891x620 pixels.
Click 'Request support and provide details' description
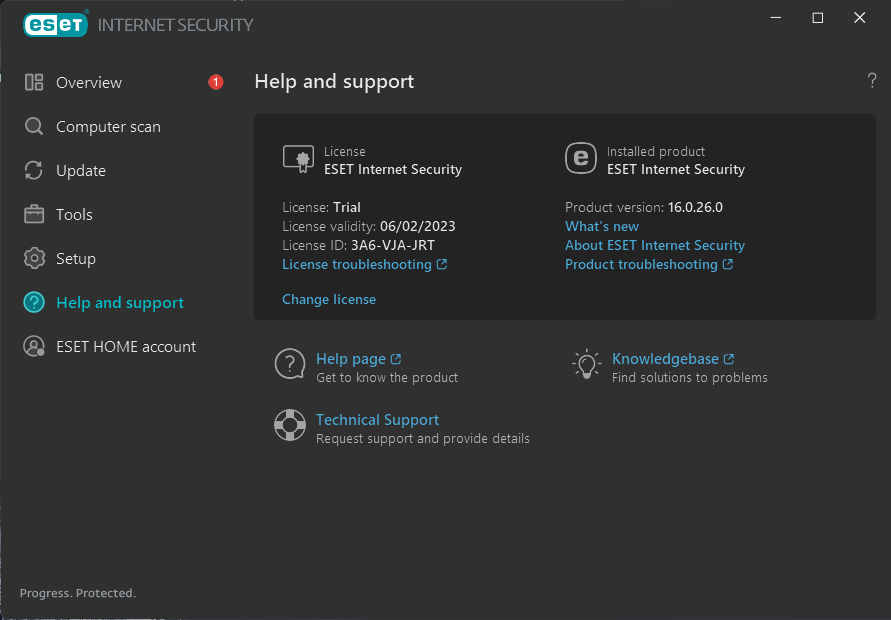(x=423, y=438)
